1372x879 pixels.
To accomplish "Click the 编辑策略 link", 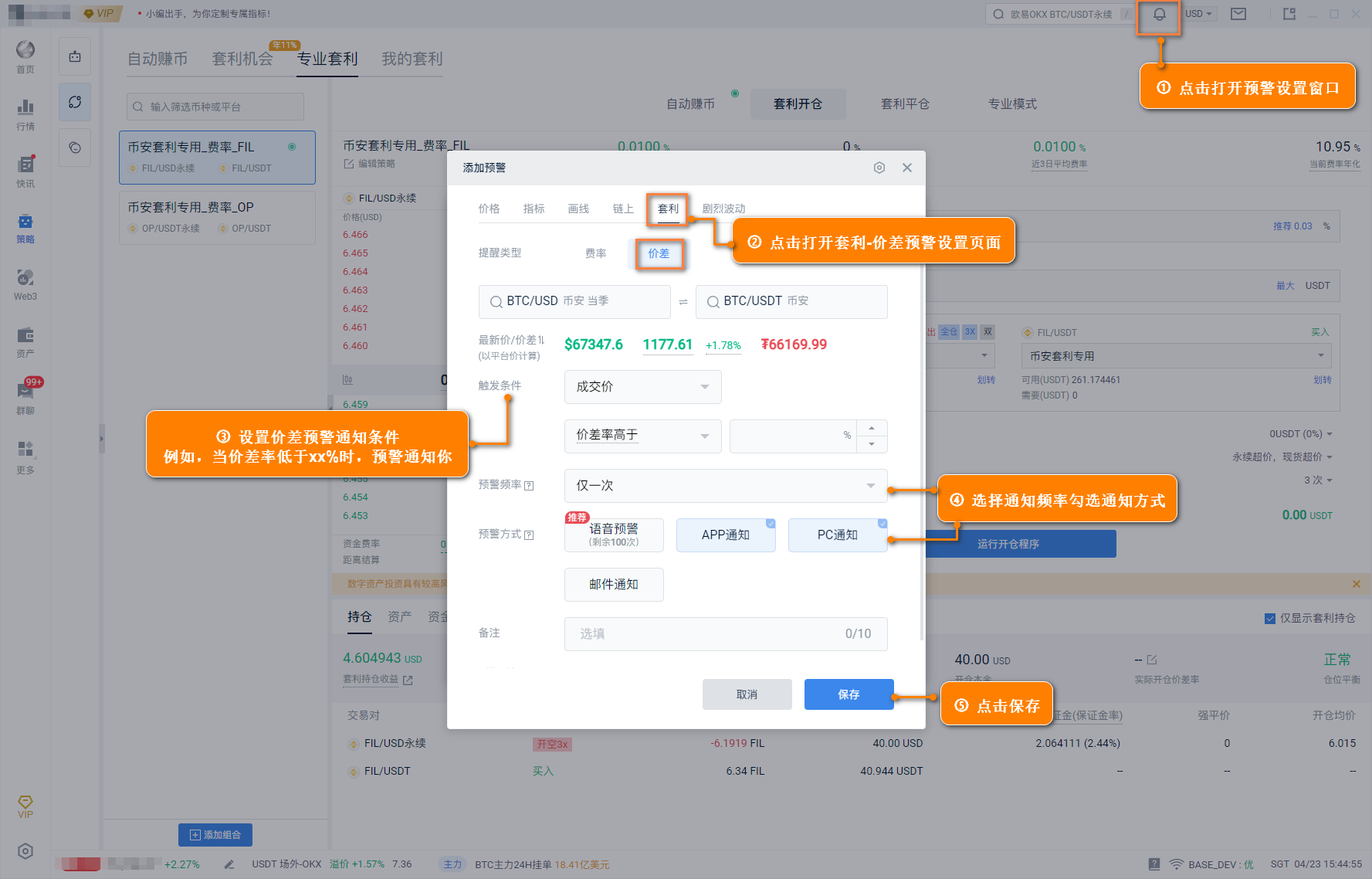I will pos(370,164).
